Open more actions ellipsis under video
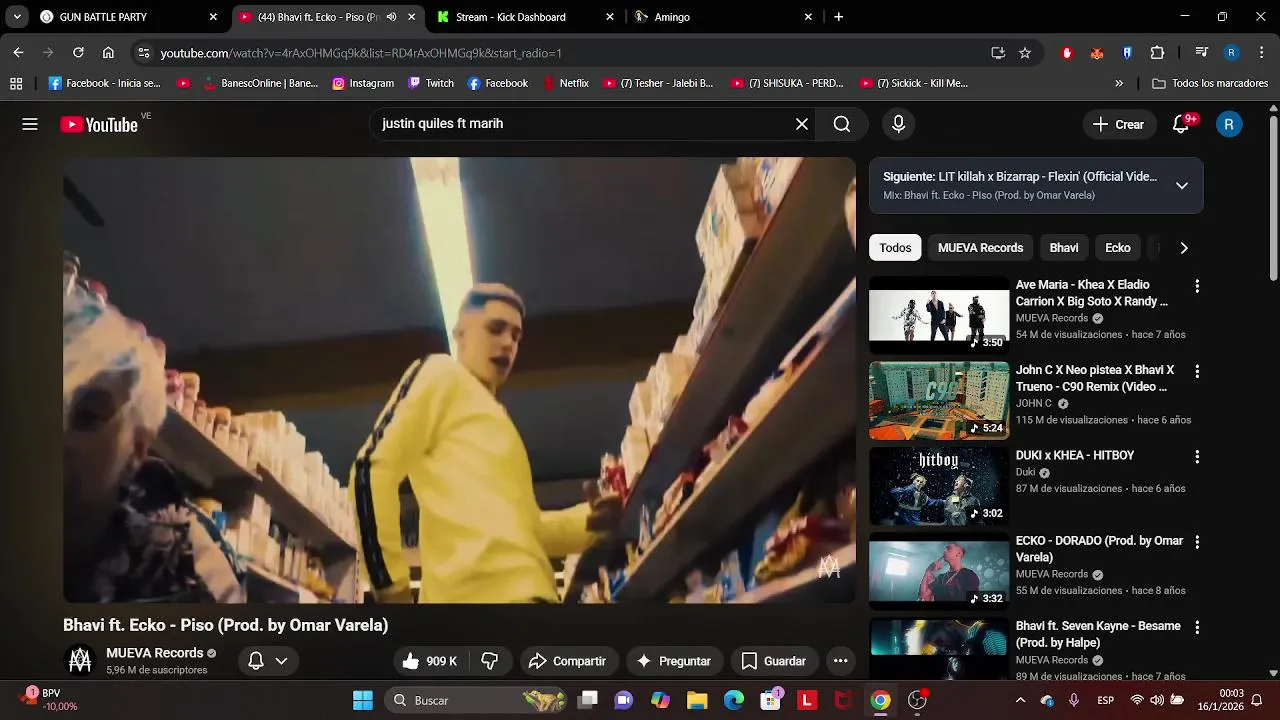 (x=840, y=661)
